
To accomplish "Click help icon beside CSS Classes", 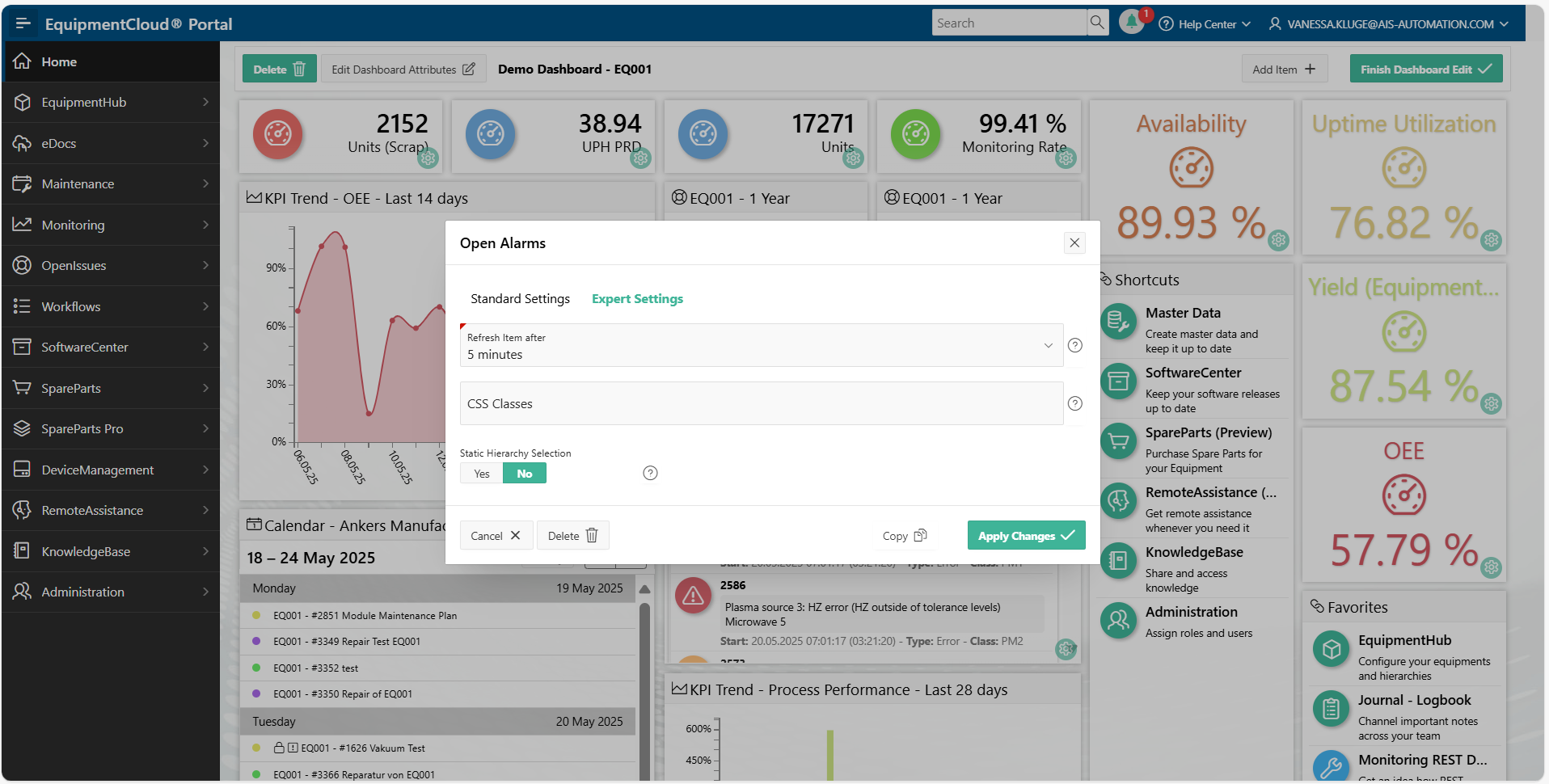I will tap(1075, 403).
